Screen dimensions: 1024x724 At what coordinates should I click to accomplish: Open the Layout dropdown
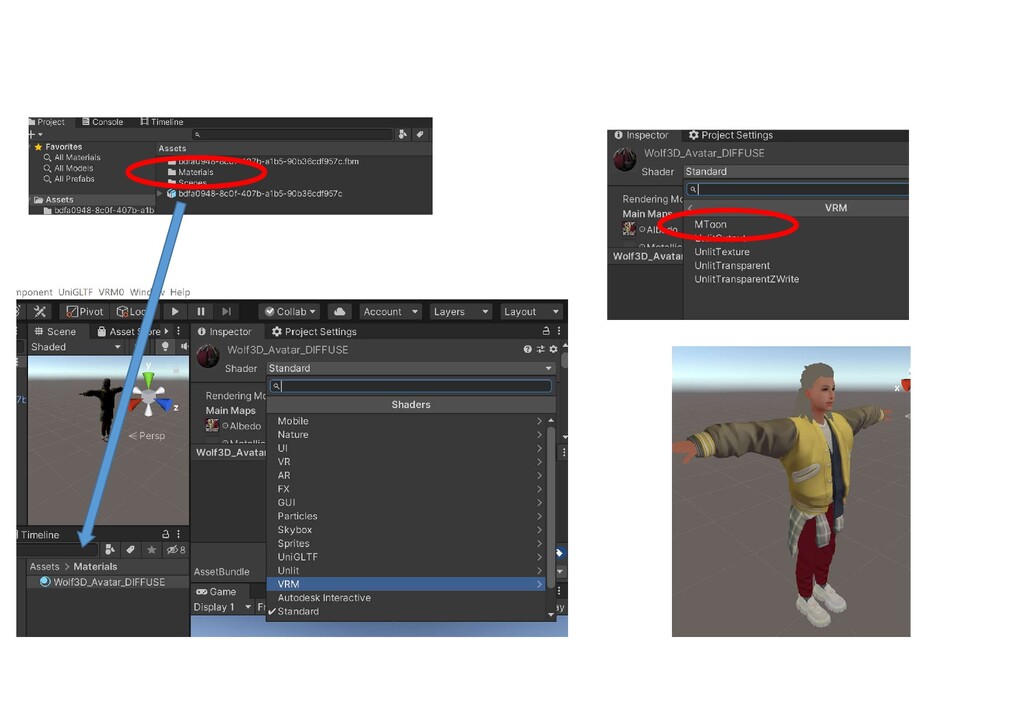pyautogui.click(x=531, y=311)
